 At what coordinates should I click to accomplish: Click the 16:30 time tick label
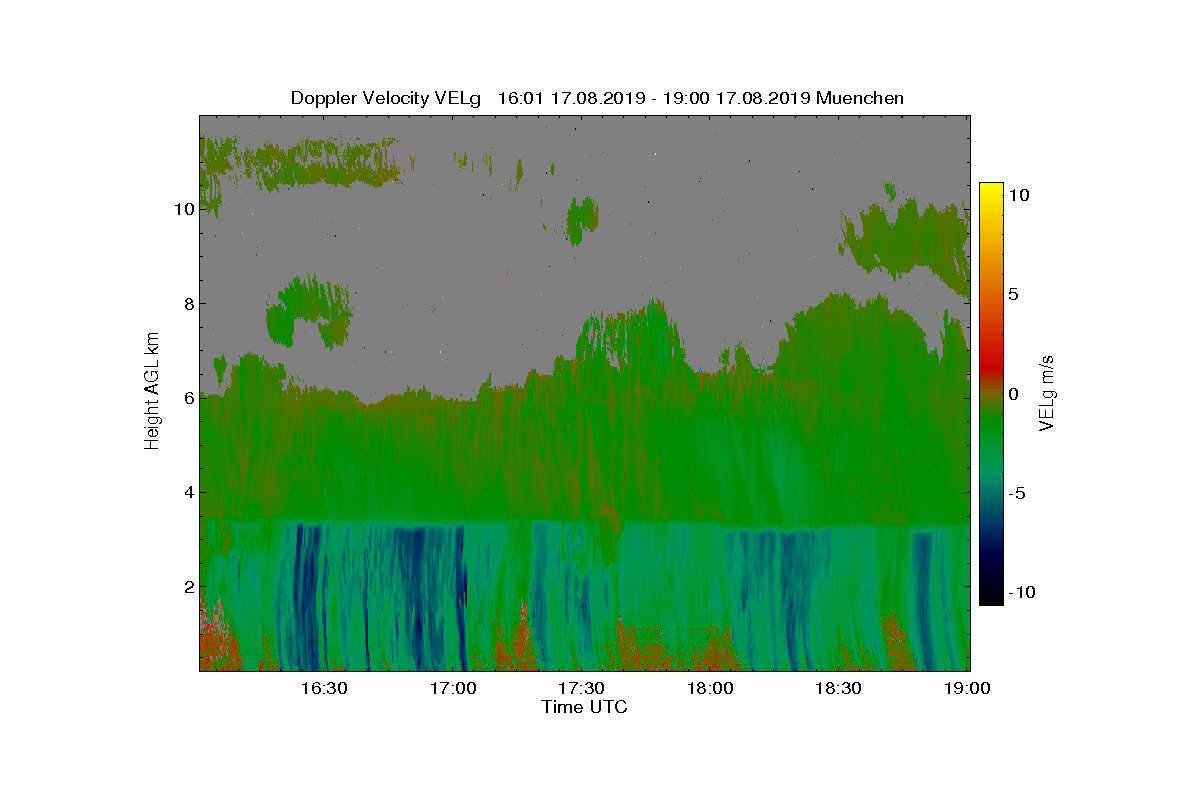point(324,688)
